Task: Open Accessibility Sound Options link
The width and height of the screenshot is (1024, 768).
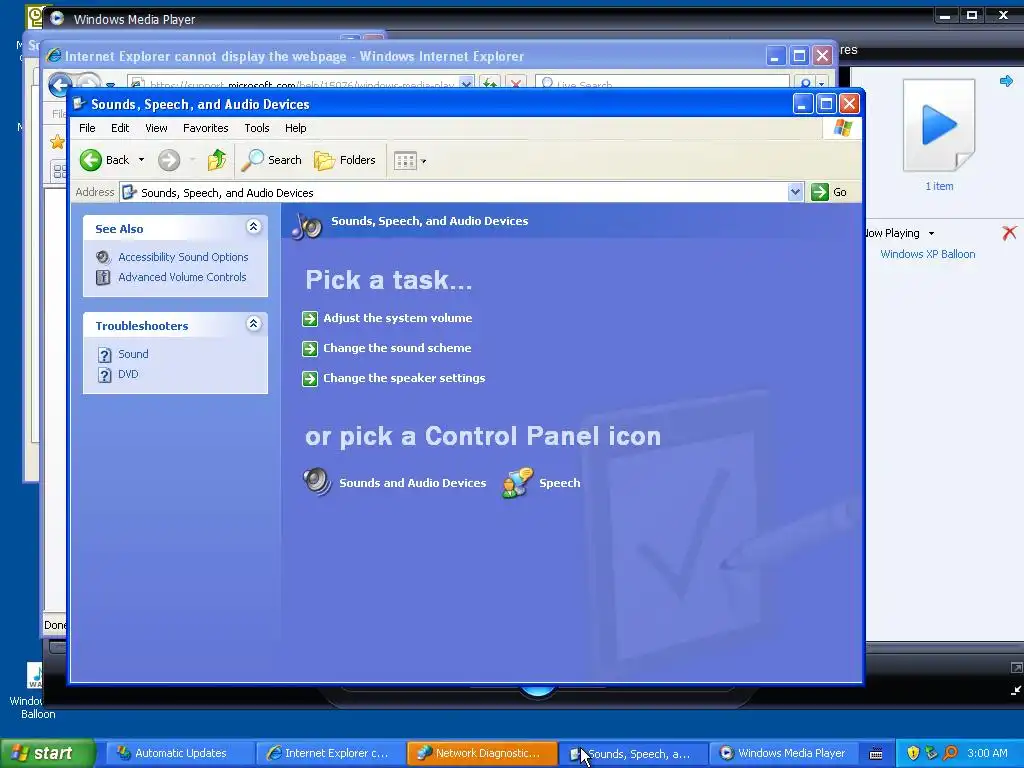Action: point(183,257)
